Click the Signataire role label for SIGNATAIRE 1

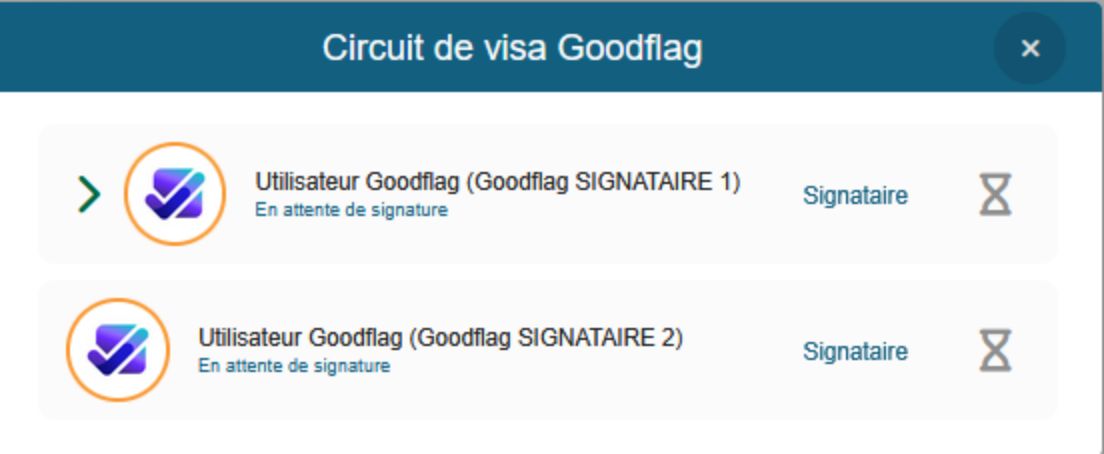[x=855, y=195]
